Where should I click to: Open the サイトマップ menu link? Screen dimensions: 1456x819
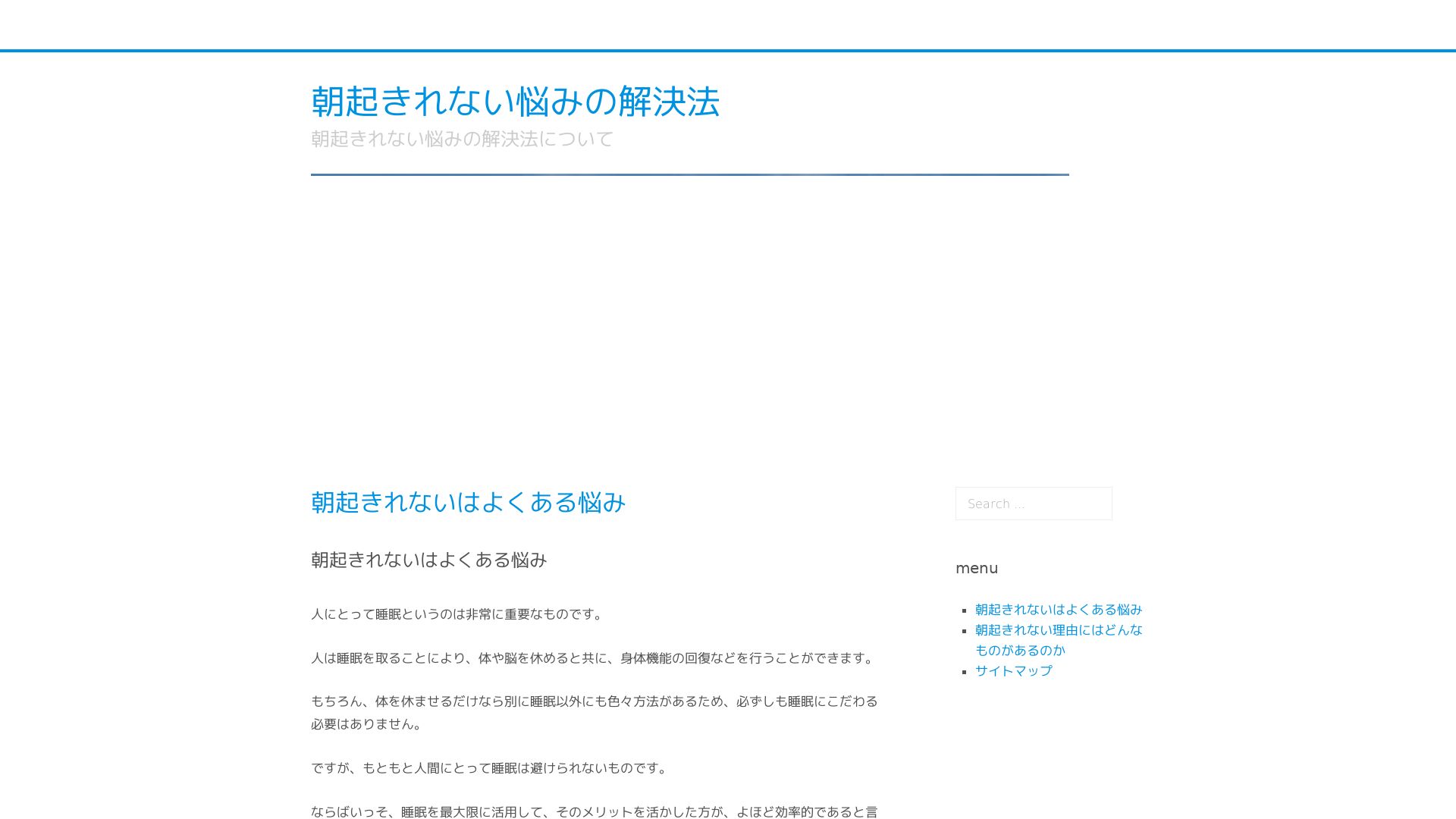coord(1013,671)
